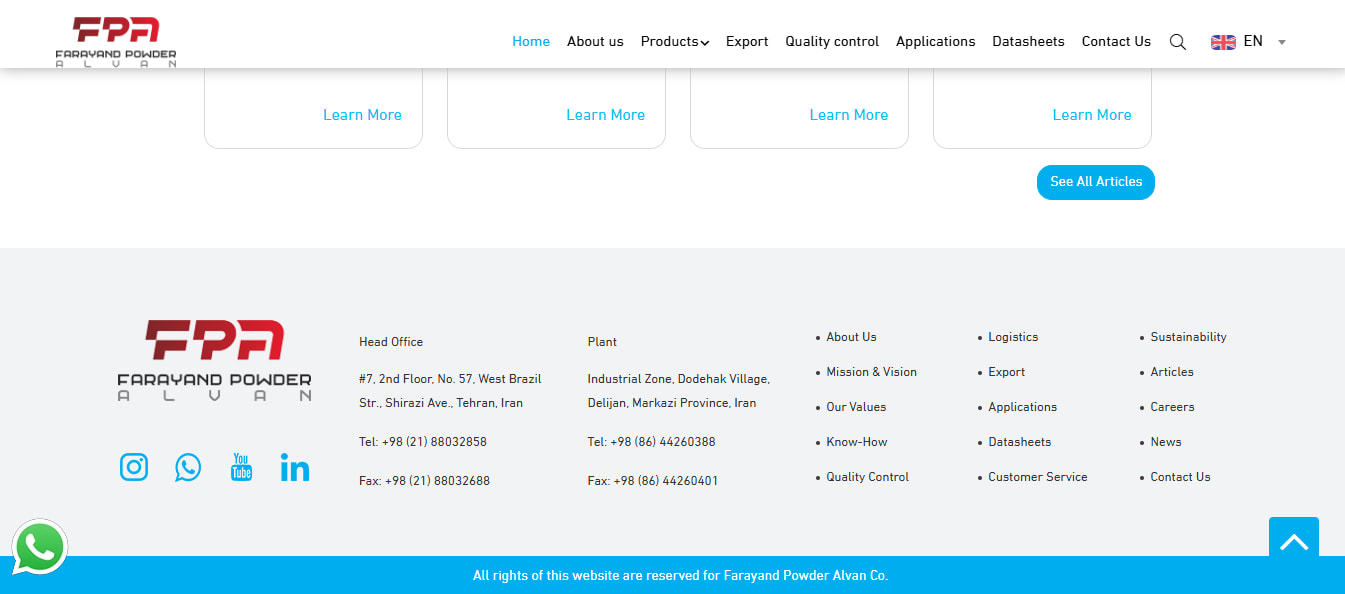This screenshot has height=594, width=1345.
Task: Click the Farayand Powder Alvan footer logo
Action: (215, 360)
